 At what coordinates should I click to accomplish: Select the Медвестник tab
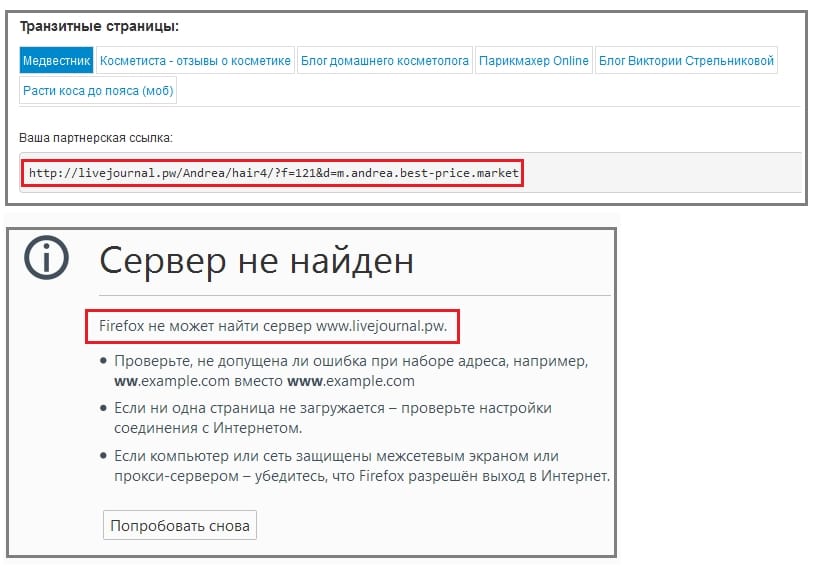[x=56, y=61]
